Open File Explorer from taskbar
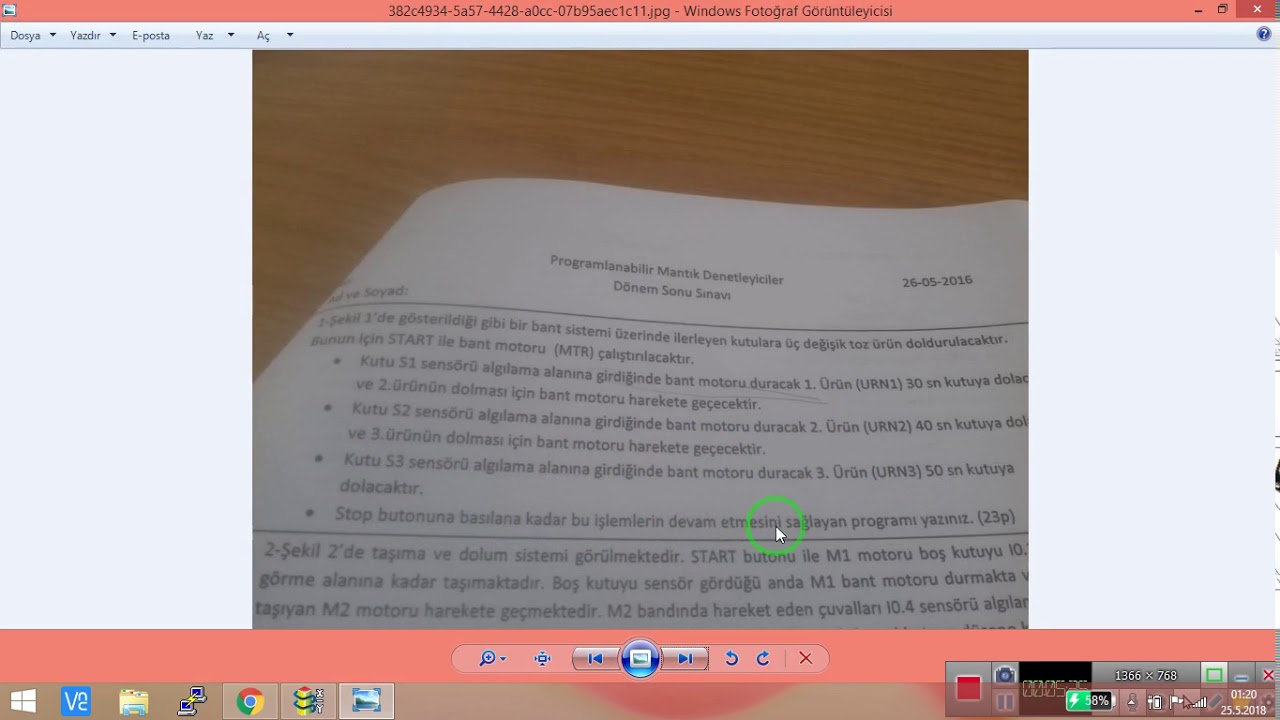The height and width of the screenshot is (720, 1280). pos(133,701)
